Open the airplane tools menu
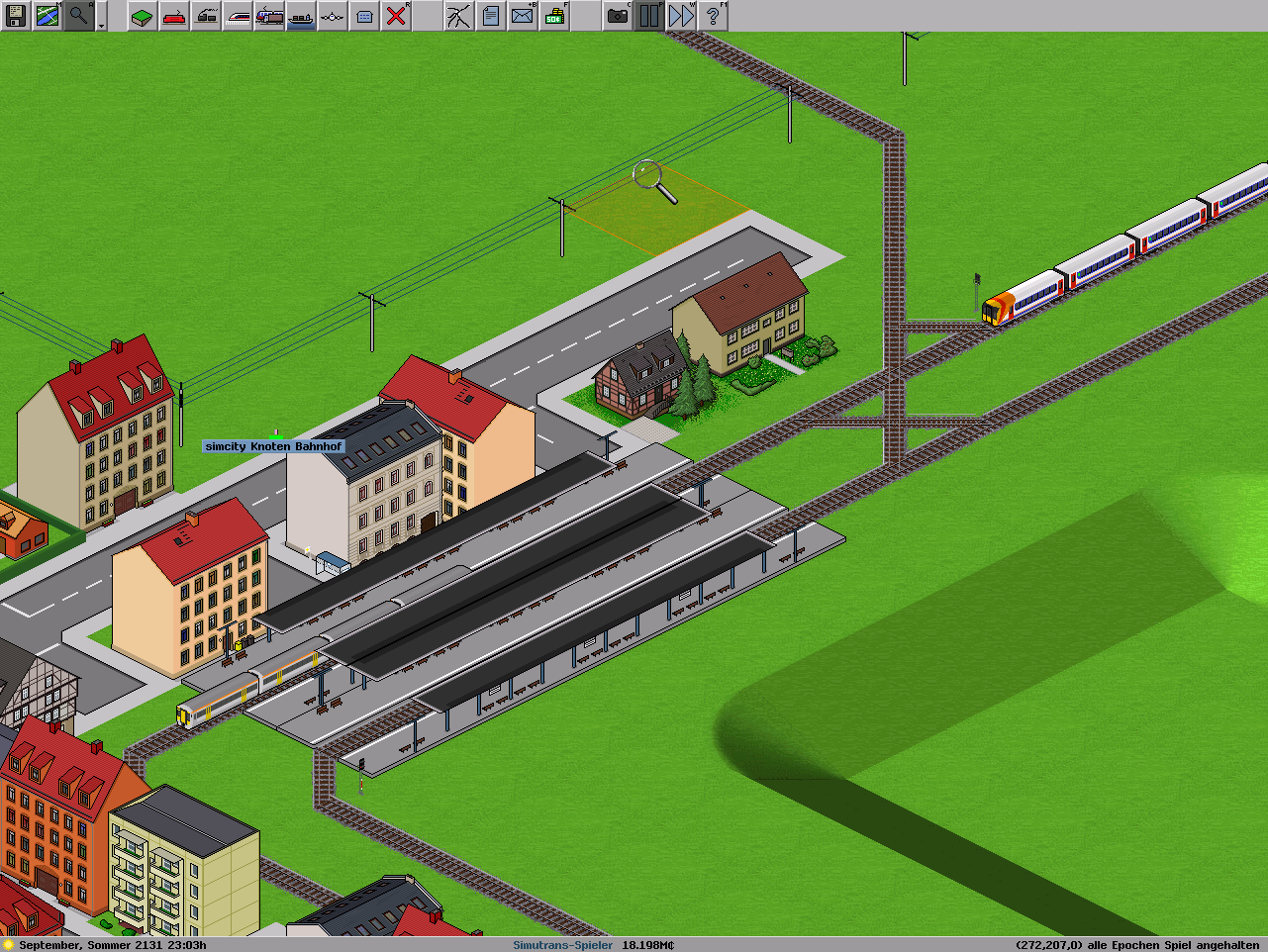This screenshot has height=952, width=1268. click(333, 16)
